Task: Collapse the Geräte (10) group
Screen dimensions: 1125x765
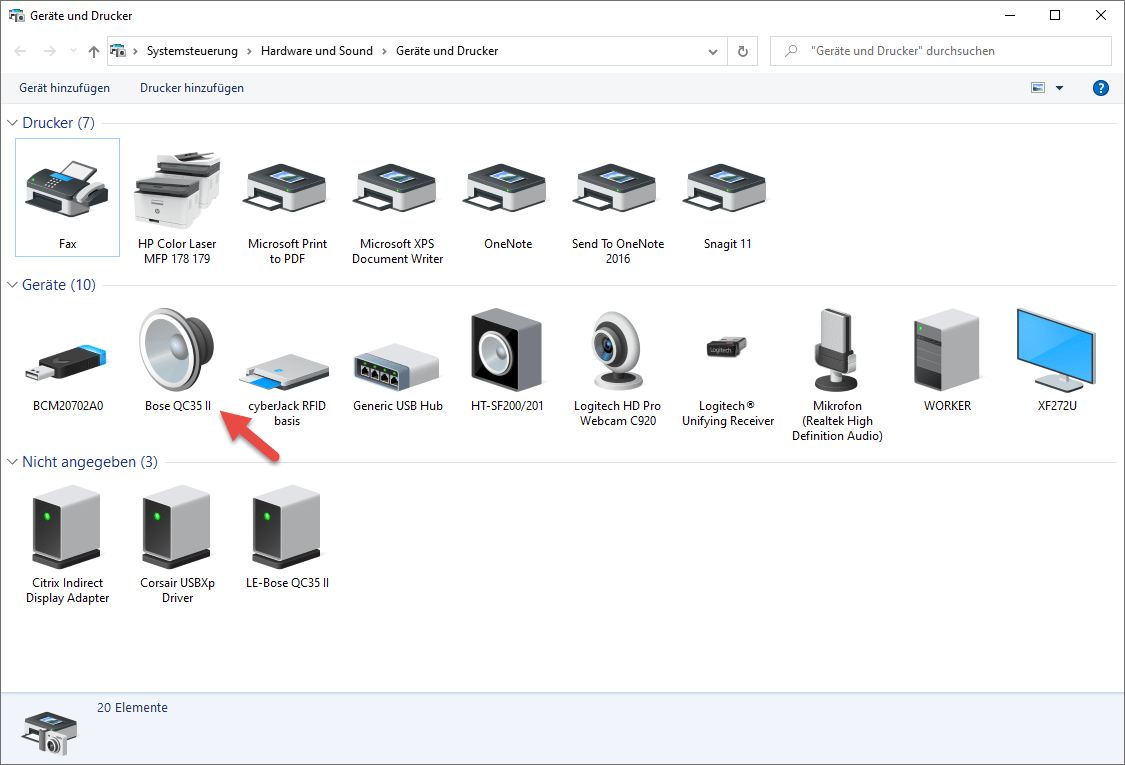Action: (x=12, y=285)
